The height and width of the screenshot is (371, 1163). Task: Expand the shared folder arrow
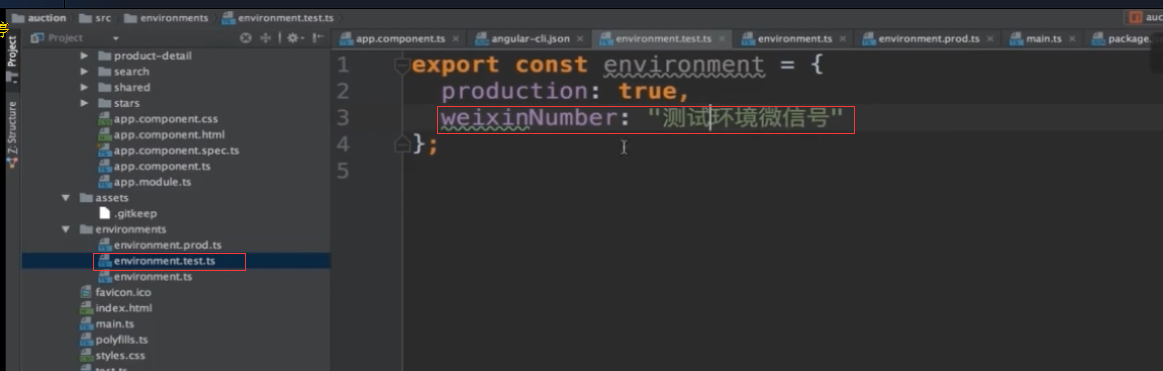[x=84, y=87]
